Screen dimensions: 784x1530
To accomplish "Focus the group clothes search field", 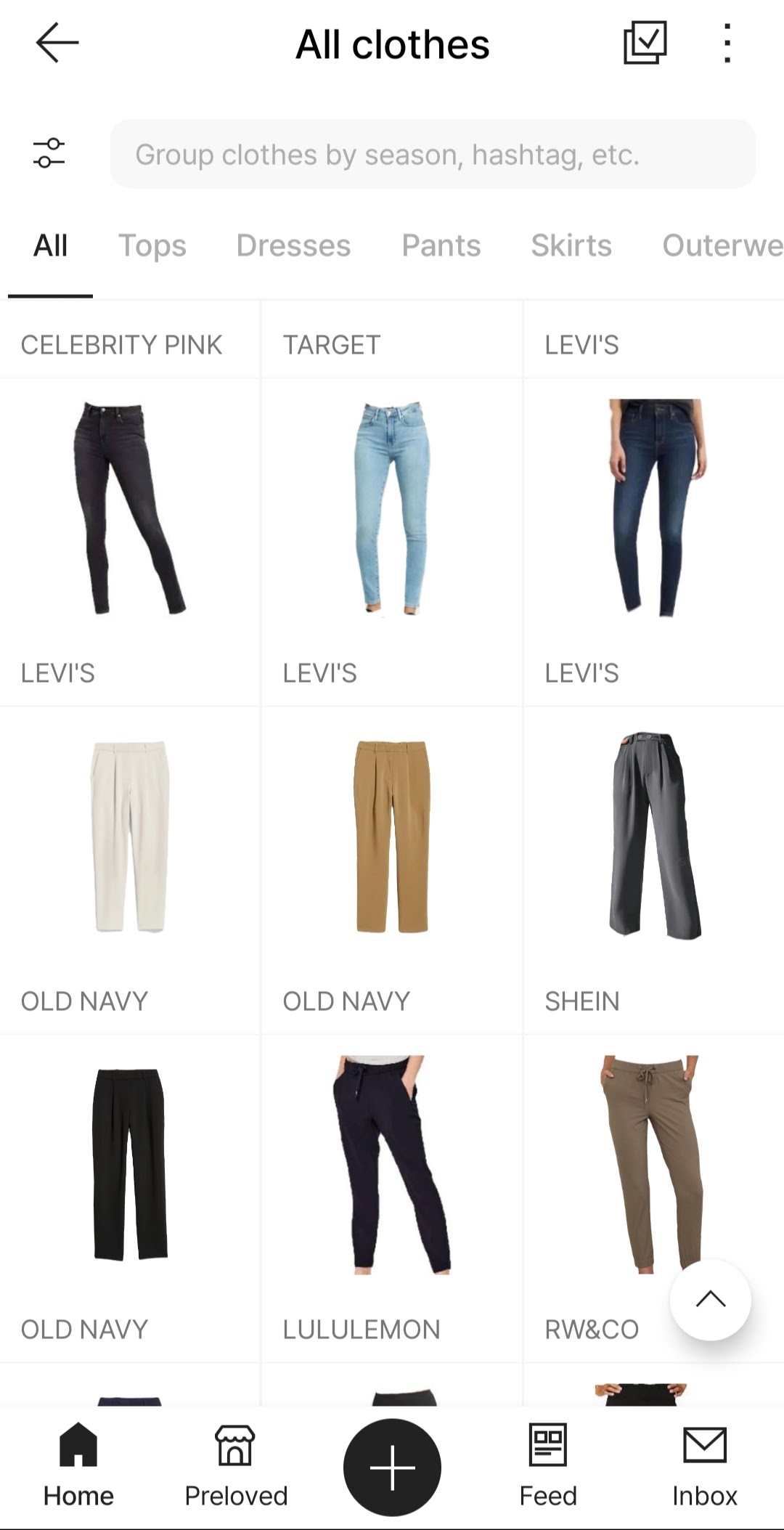I will click(433, 154).
